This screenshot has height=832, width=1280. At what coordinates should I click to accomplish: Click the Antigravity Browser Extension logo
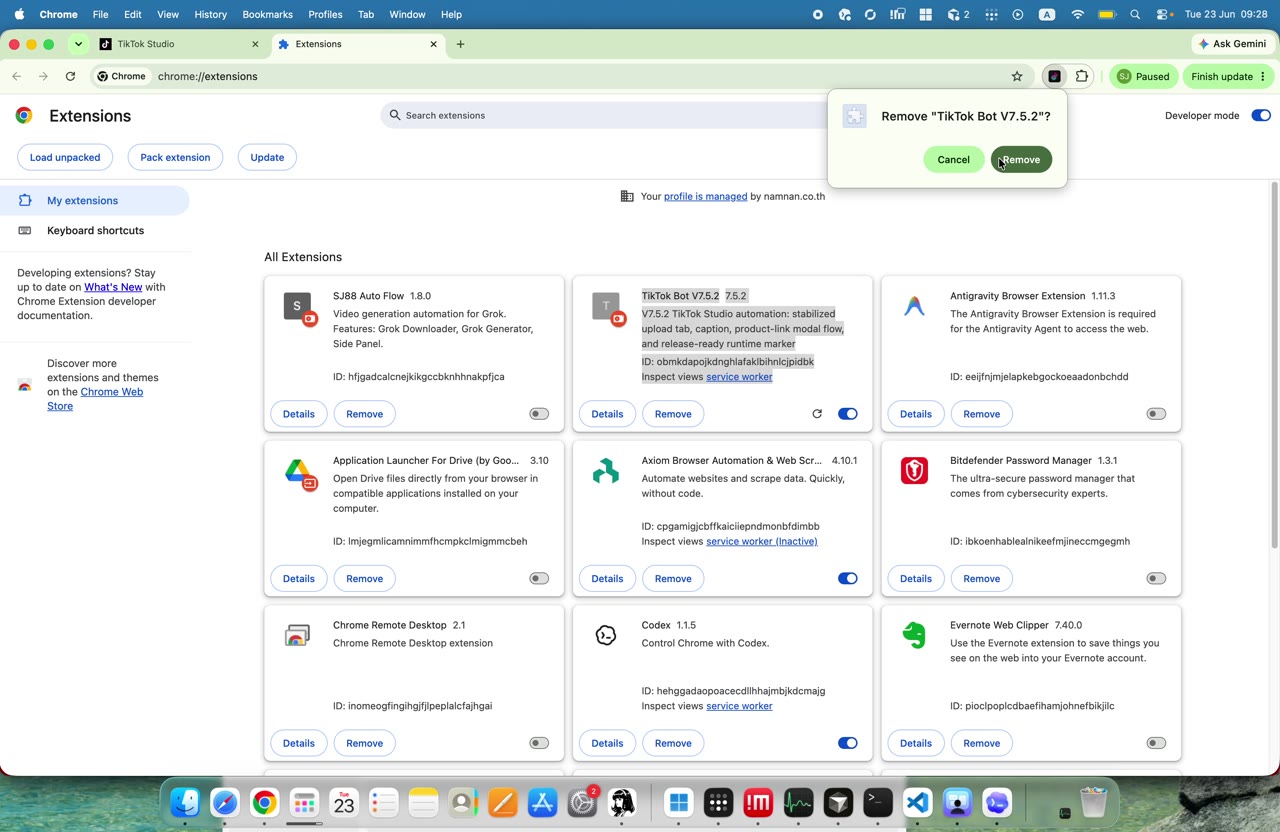point(914,306)
